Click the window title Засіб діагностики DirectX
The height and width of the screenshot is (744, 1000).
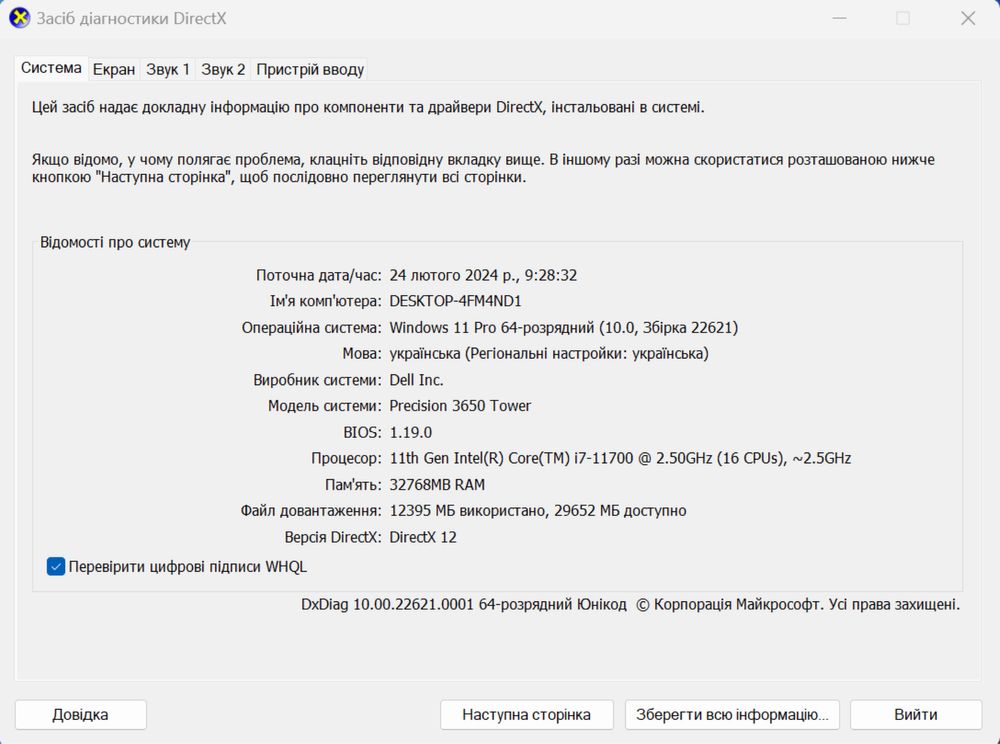[x=131, y=18]
